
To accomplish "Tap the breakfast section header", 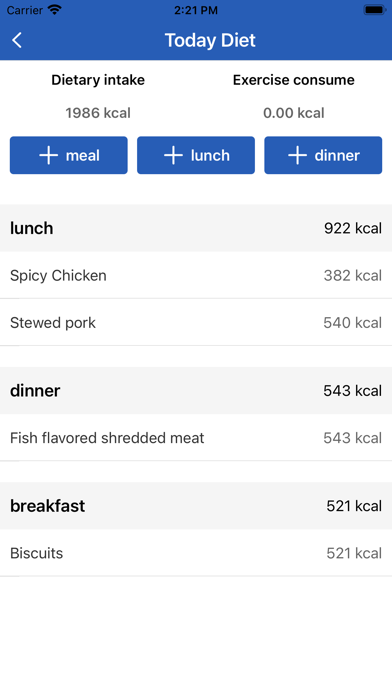I will [196, 506].
